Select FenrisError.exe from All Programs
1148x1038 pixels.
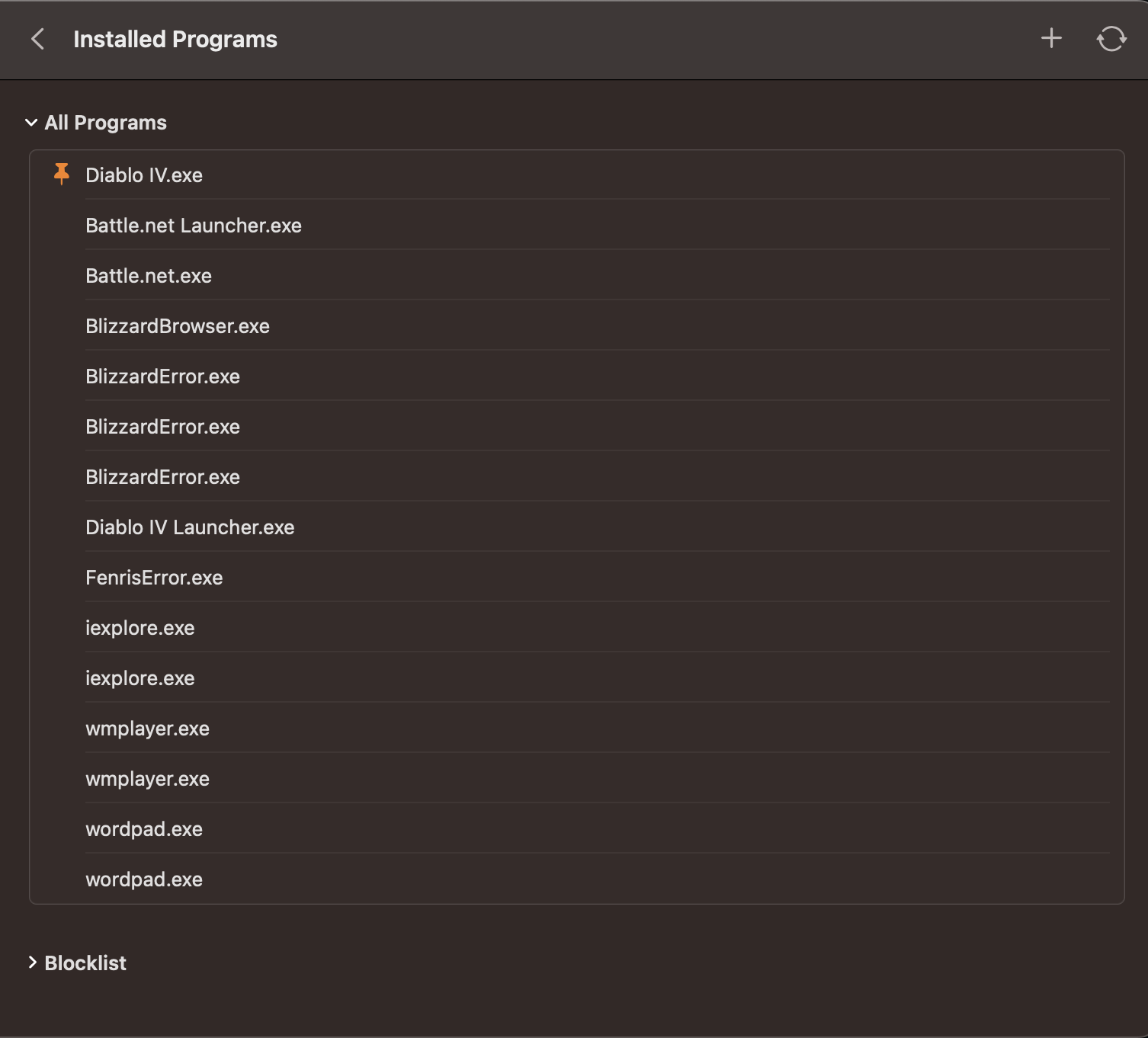pos(154,577)
